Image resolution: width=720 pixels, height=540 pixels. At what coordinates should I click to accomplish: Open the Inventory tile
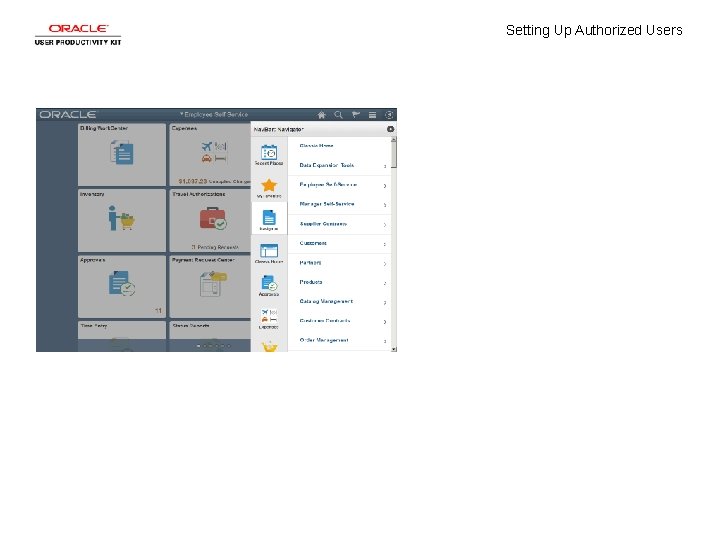[x=122, y=220]
